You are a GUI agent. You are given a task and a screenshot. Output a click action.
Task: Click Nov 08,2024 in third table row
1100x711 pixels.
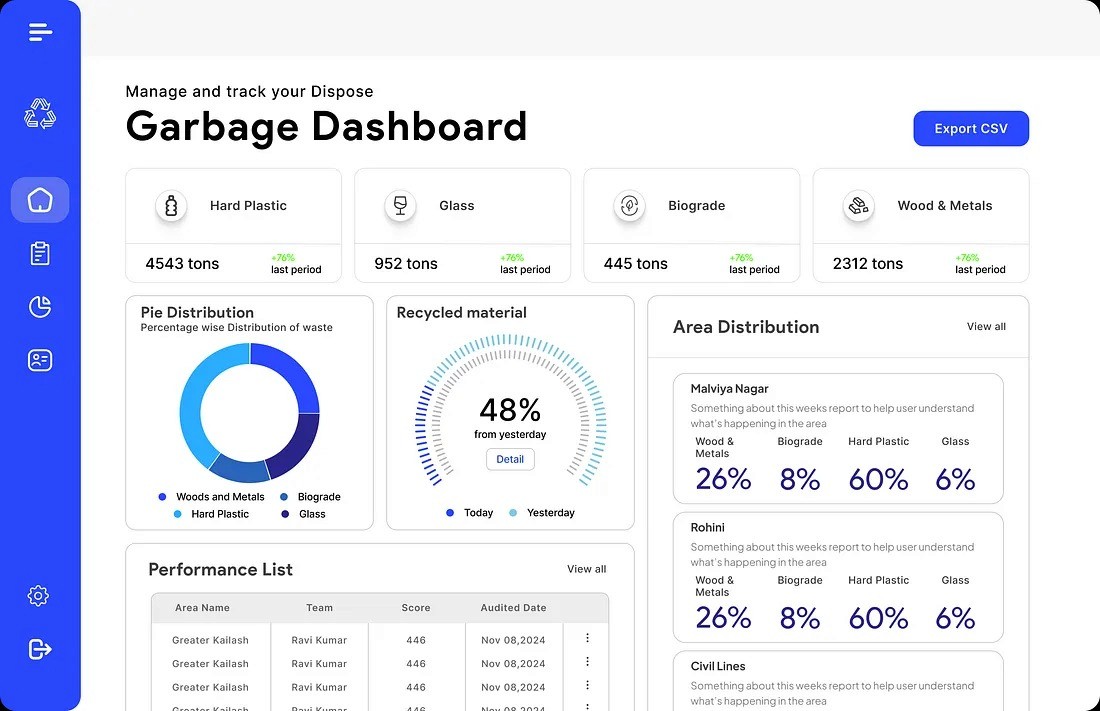[x=514, y=688]
